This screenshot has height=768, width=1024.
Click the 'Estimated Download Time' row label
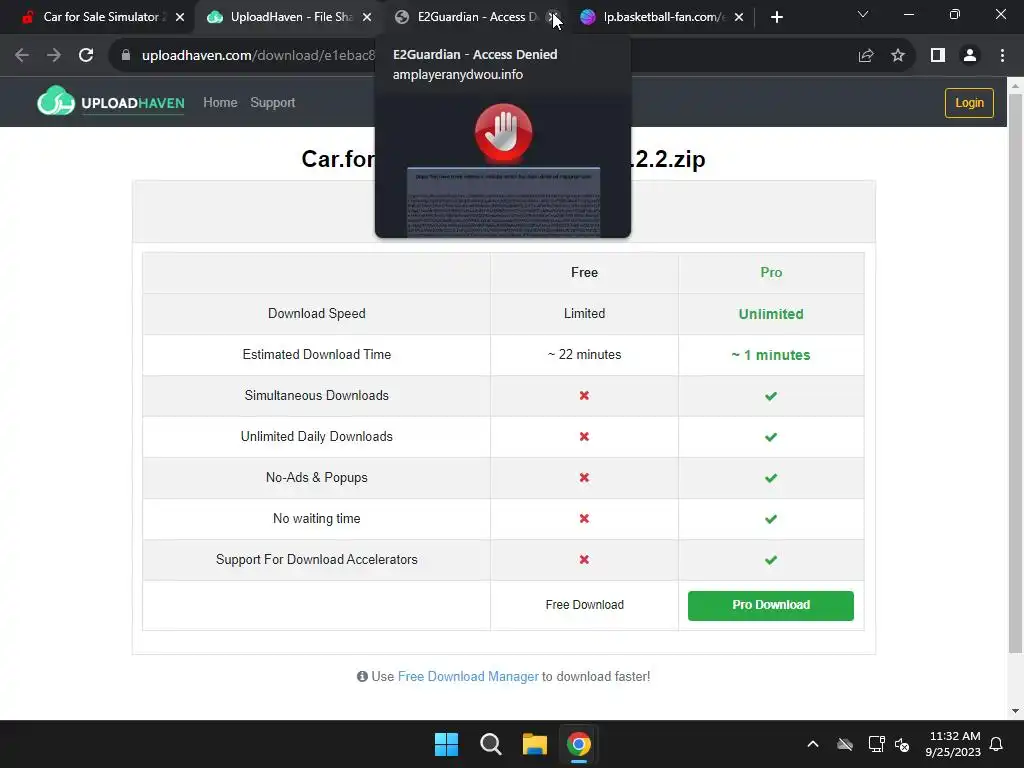point(317,355)
